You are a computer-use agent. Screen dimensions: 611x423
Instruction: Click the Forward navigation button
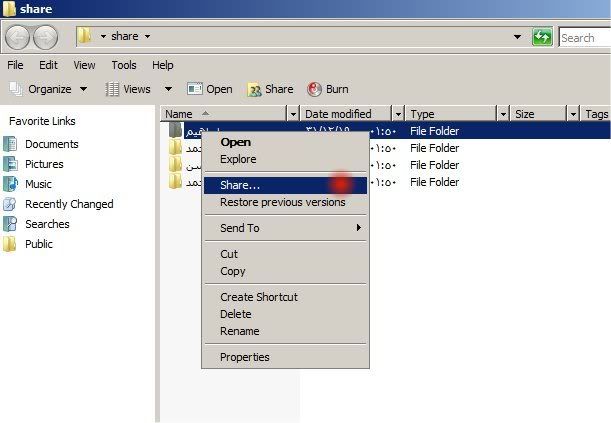pos(46,37)
